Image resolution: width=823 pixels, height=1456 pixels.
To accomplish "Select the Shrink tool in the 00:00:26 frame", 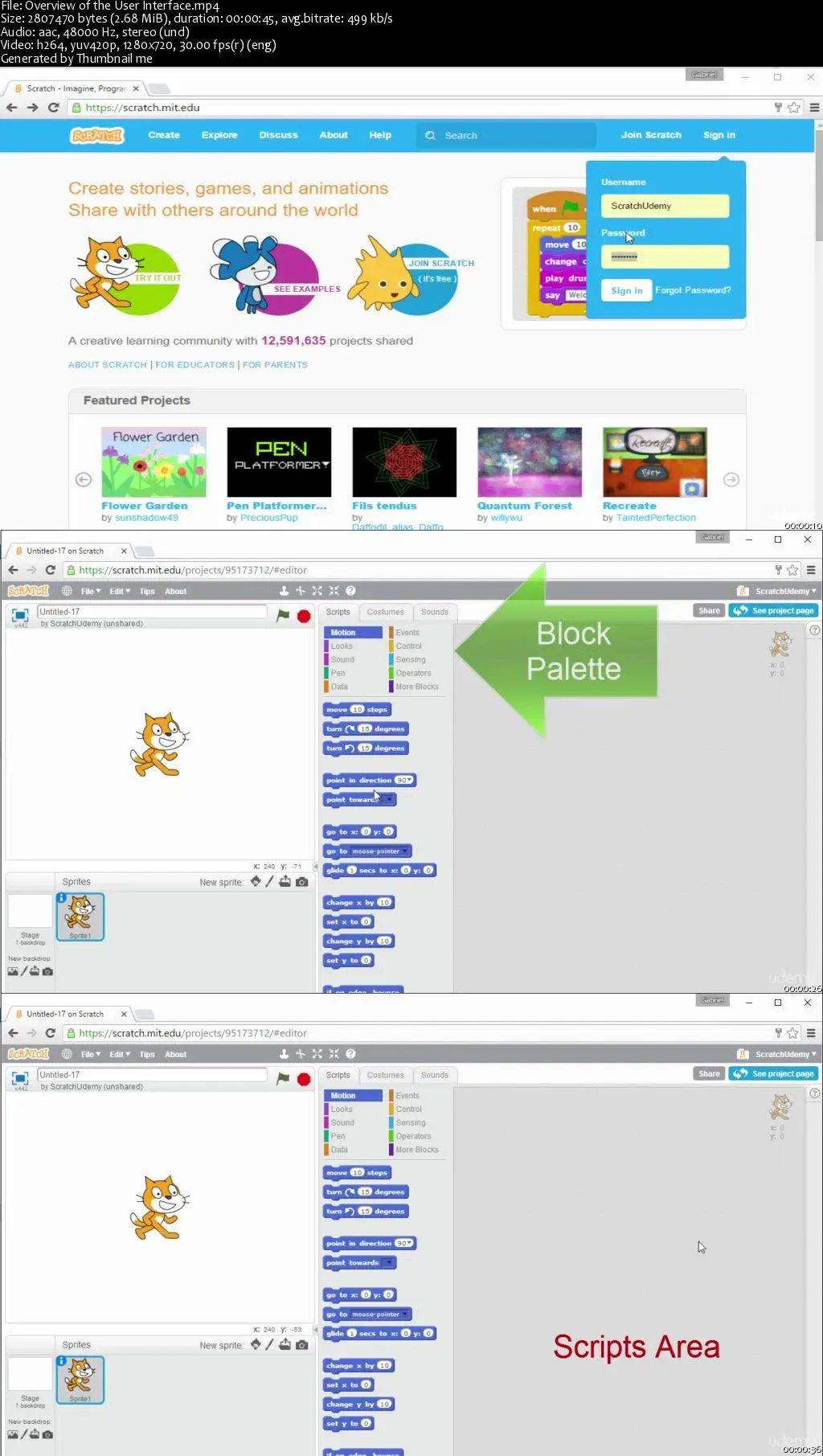I will pos(334,591).
